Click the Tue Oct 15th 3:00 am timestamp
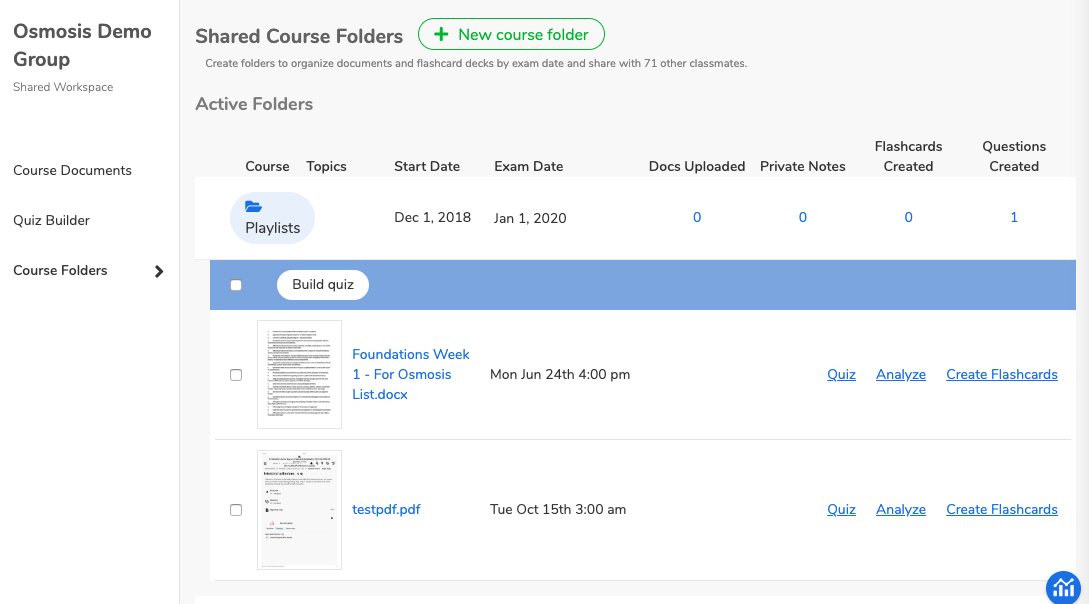The height and width of the screenshot is (604, 1089). pyautogui.click(x=558, y=509)
